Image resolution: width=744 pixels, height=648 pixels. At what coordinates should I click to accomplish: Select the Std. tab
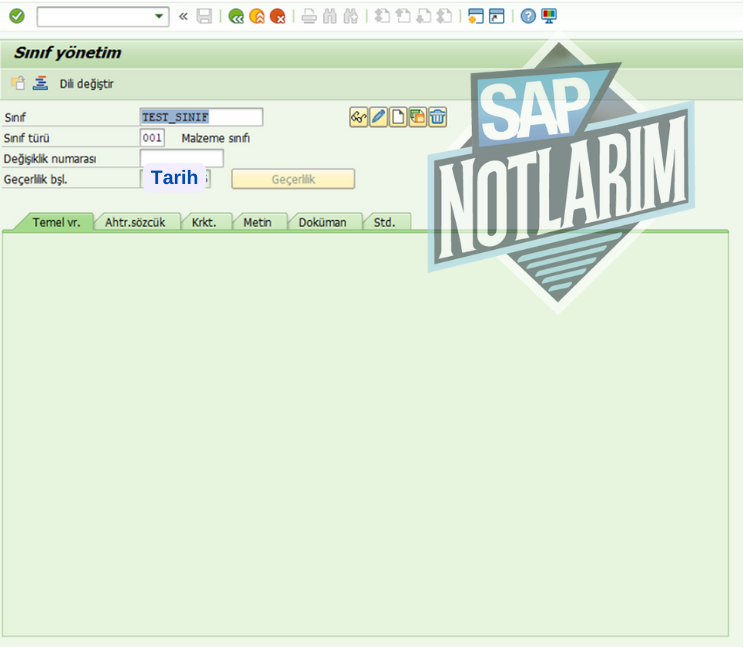(x=384, y=222)
